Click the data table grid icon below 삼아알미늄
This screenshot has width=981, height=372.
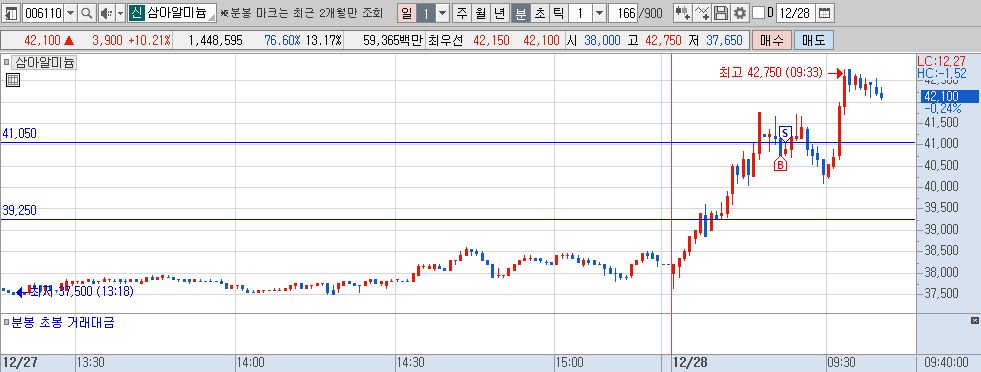pos(13,79)
